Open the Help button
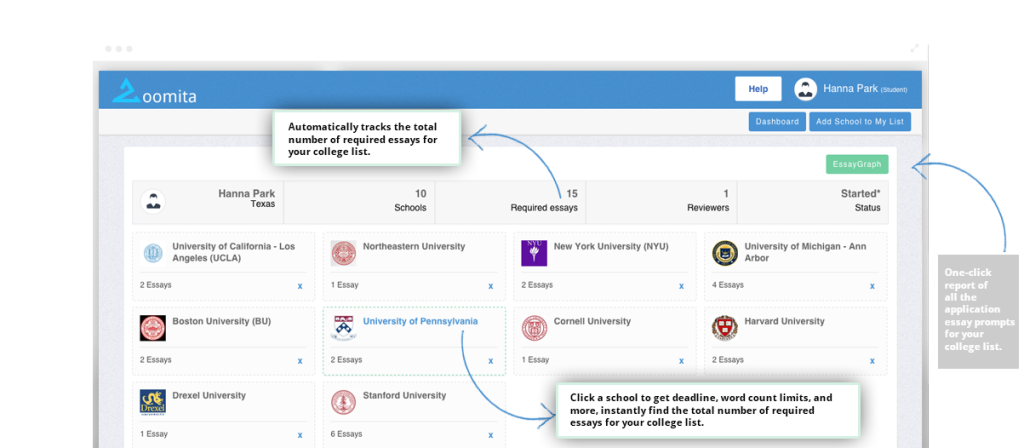Viewport: 1024px width, 448px height. pos(758,89)
